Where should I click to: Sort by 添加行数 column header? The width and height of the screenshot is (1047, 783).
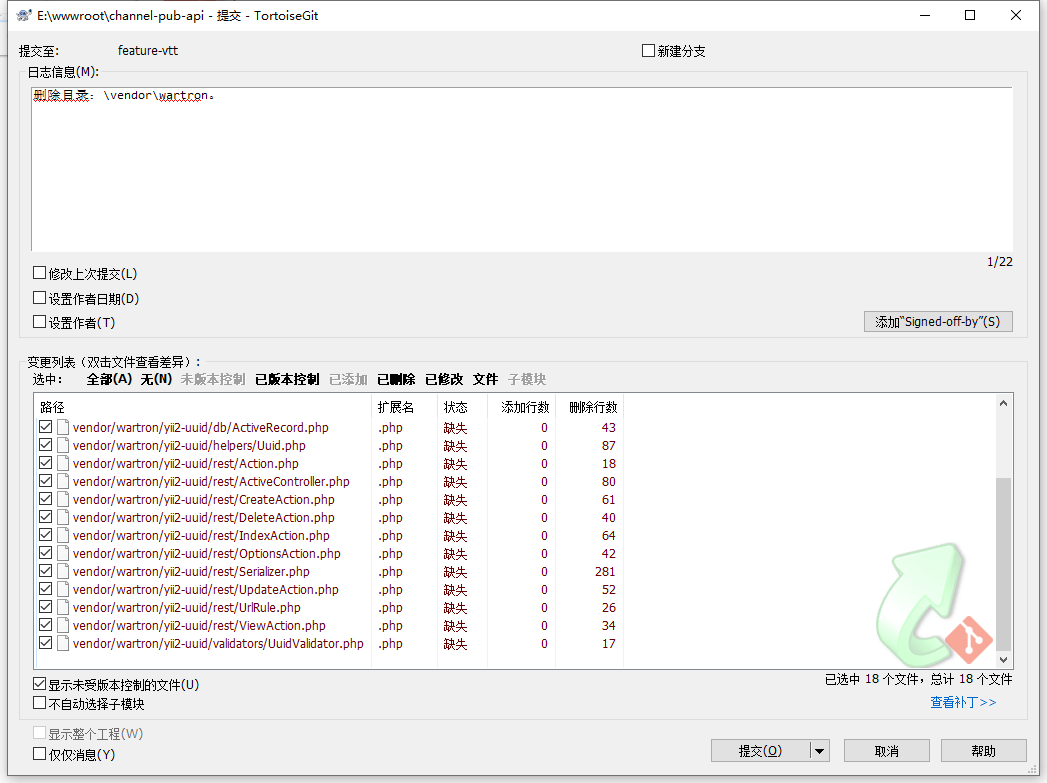pyautogui.click(x=521, y=407)
